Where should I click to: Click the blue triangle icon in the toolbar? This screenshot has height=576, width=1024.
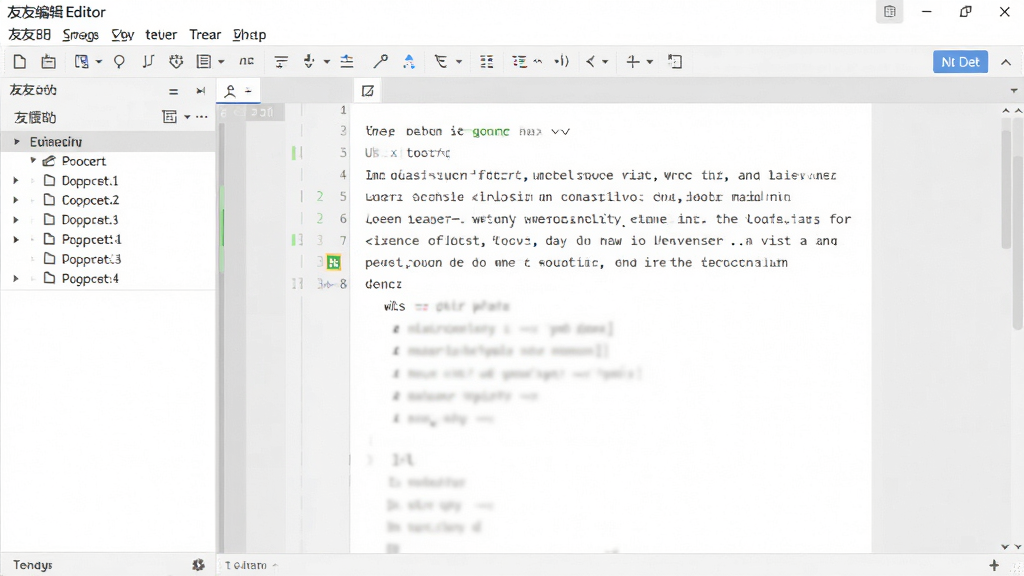click(409, 61)
